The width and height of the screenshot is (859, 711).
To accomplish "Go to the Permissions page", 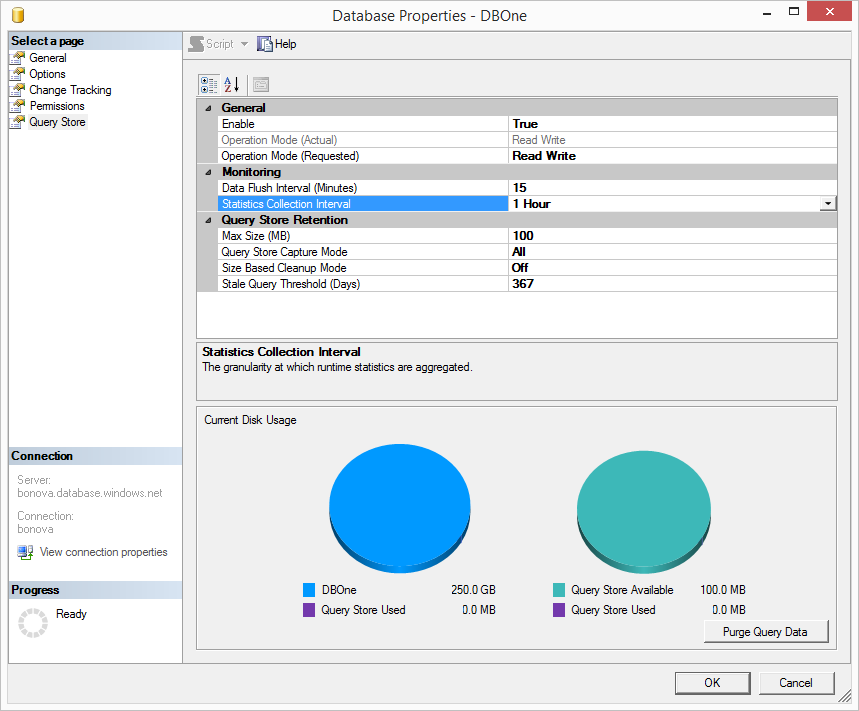I will [x=57, y=106].
